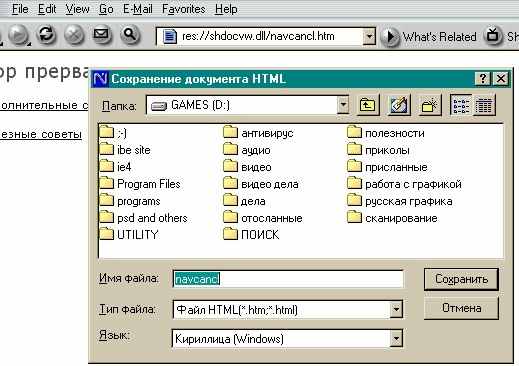Open the Help menu
Screen dimensions: 519x366
(x=226, y=9)
